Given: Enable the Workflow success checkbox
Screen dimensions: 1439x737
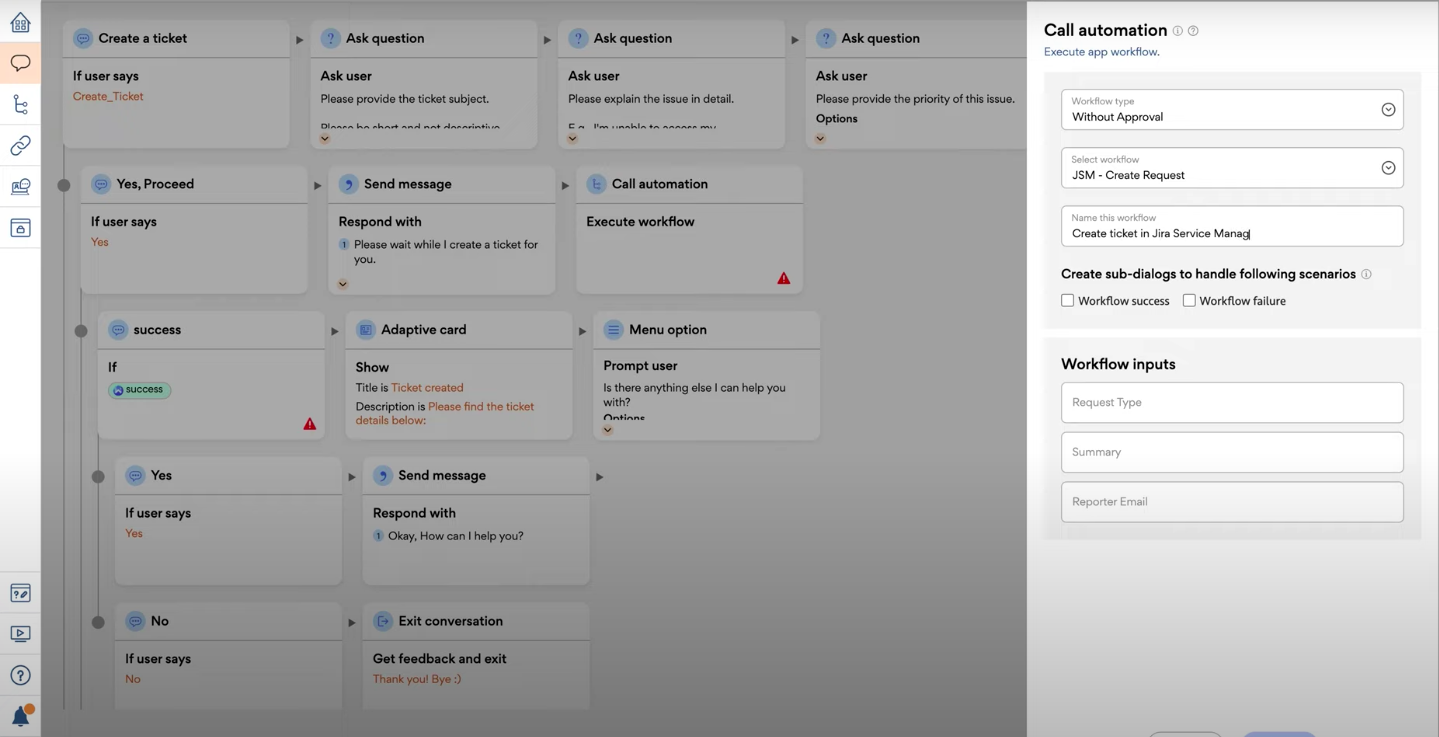Looking at the screenshot, I should click(1067, 300).
